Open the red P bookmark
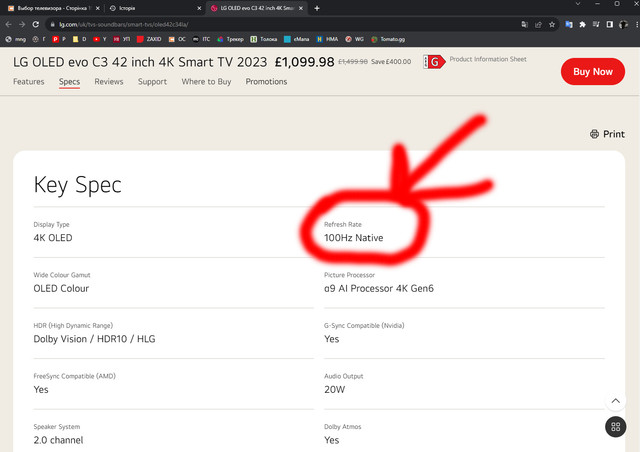Screen dimensions: 640x452 point(59,39)
